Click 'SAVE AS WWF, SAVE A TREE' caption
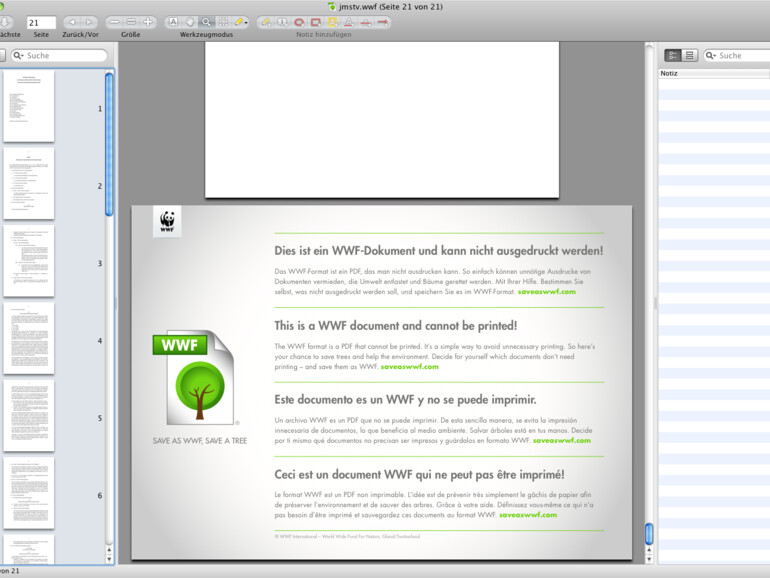This screenshot has height=578, width=770. (x=200, y=441)
